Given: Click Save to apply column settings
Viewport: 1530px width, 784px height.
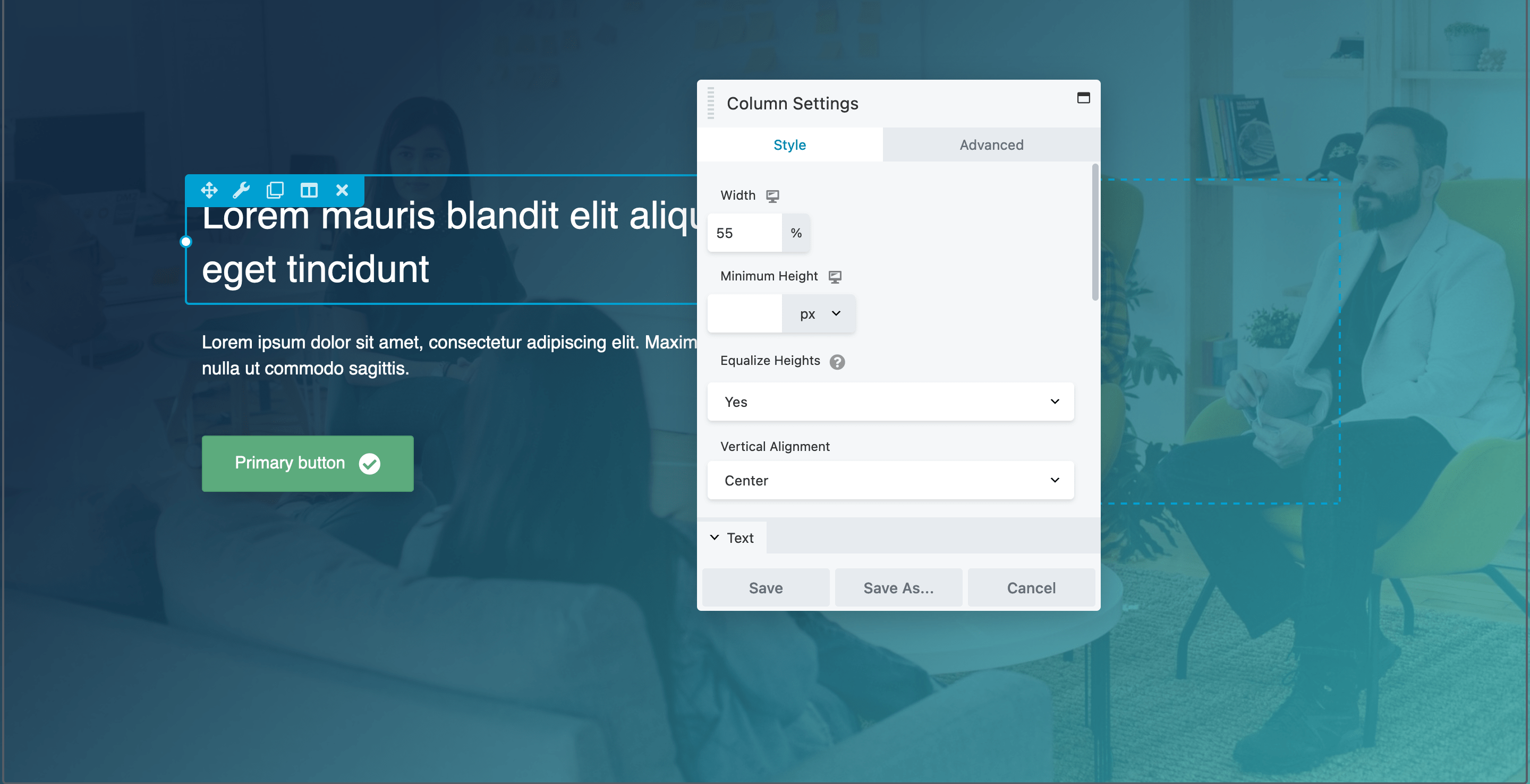Looking at the screenshot, I should tap(766, 587).
